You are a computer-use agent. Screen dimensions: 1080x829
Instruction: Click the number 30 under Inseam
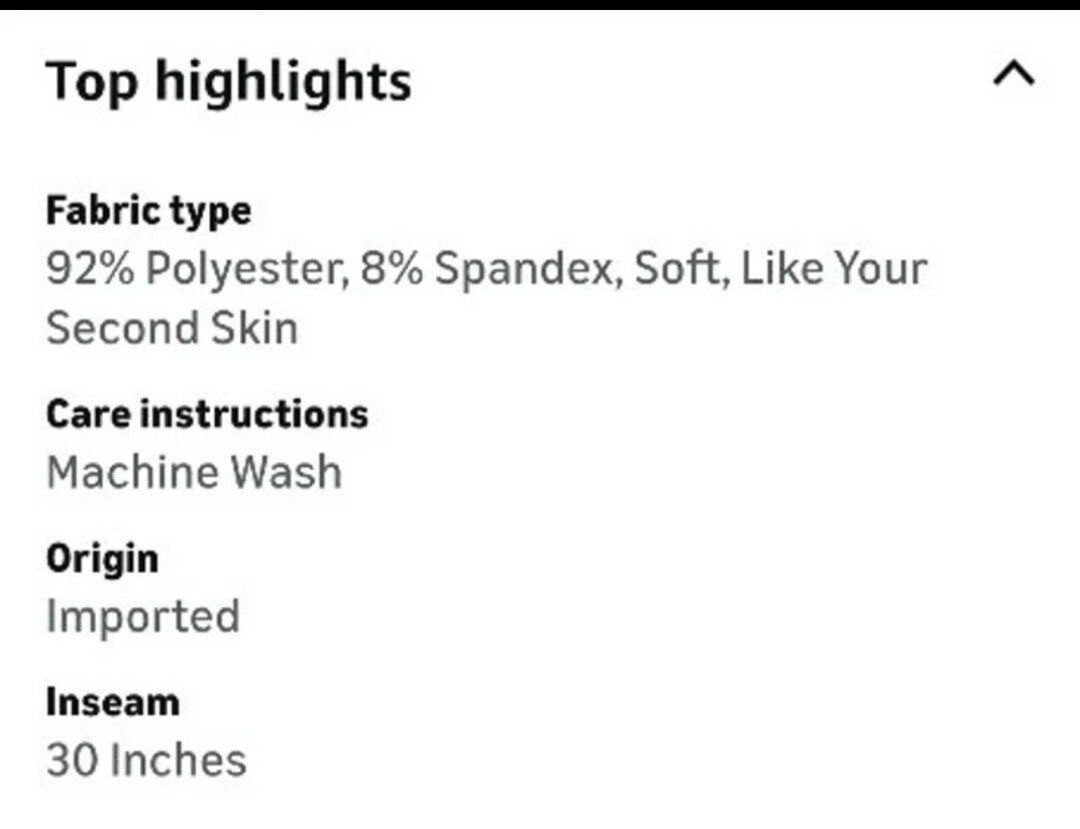[x=69, y=760]
